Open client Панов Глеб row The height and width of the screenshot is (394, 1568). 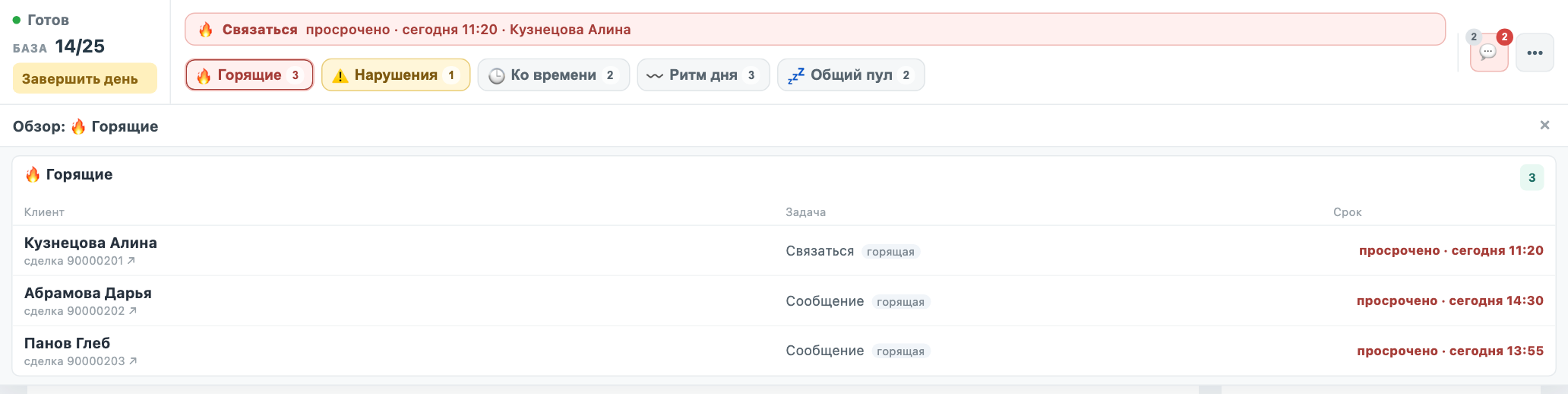tap(784, 351)
